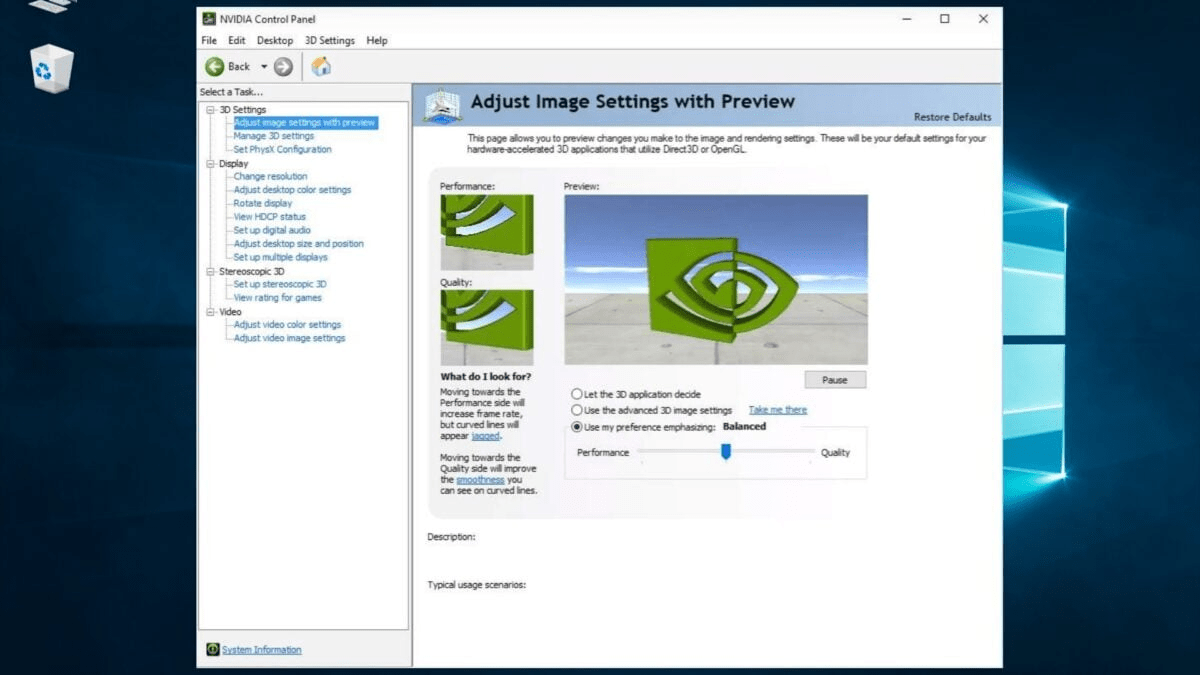Collapse the Stereoscopic 3D tree node
This screenshot has width=1200, height=675.
tap(211, 271)
